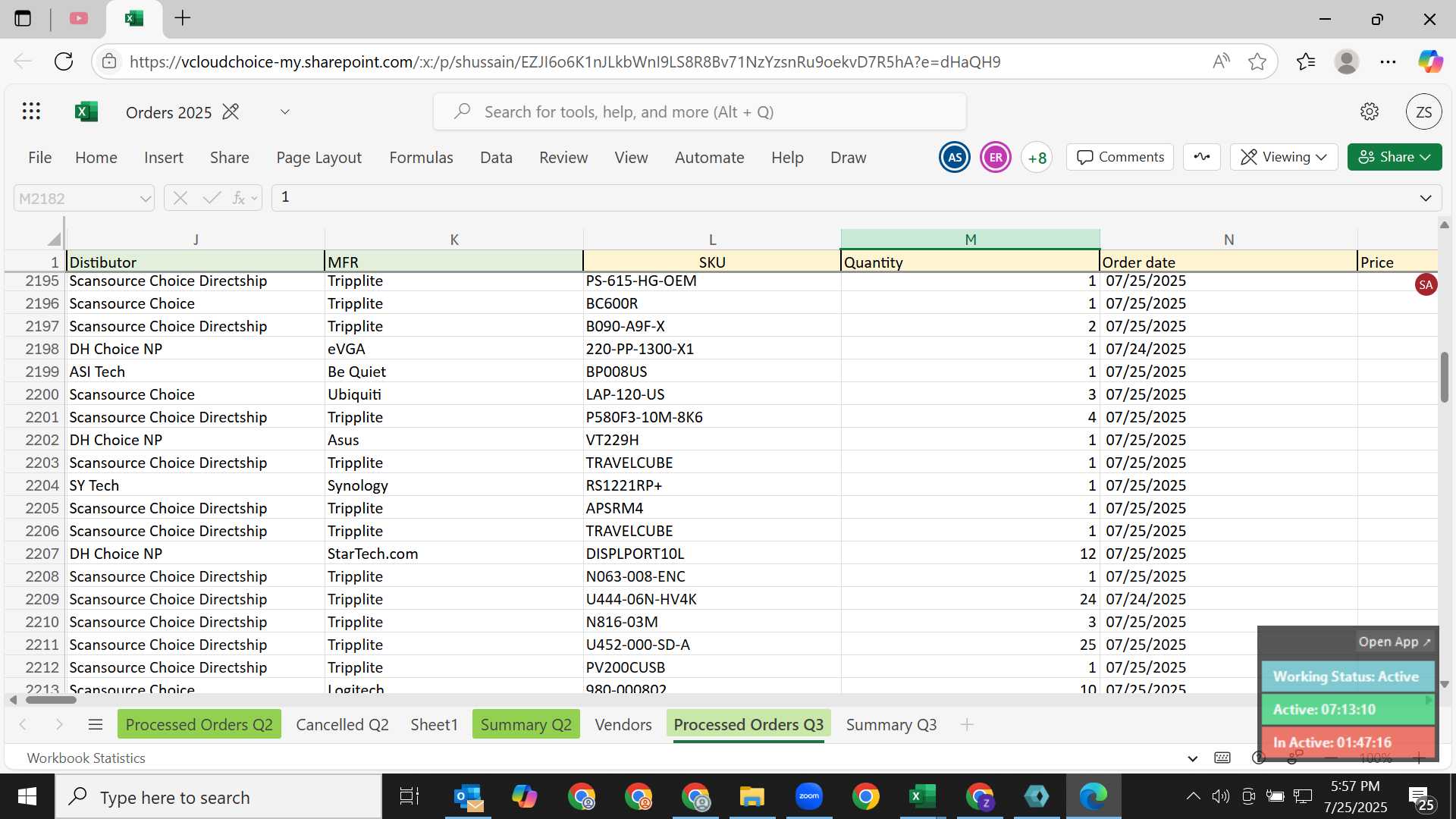Switch to Summary Q2 sheet tab
1456x819 pixels.
[x=526, y=724]
